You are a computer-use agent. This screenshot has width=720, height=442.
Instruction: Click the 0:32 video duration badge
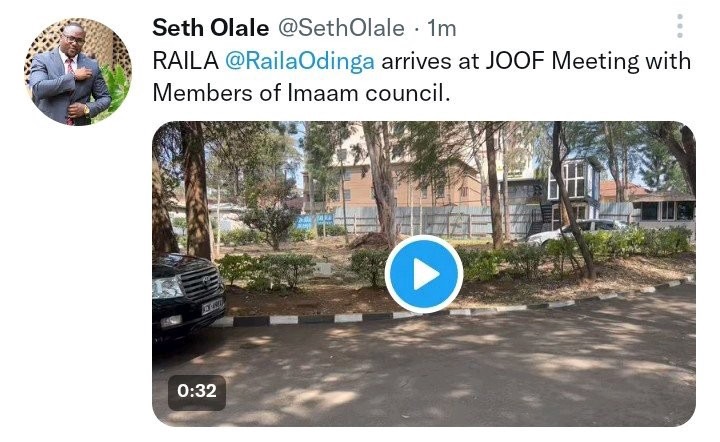pyautogui.click(x=197, y=392)
